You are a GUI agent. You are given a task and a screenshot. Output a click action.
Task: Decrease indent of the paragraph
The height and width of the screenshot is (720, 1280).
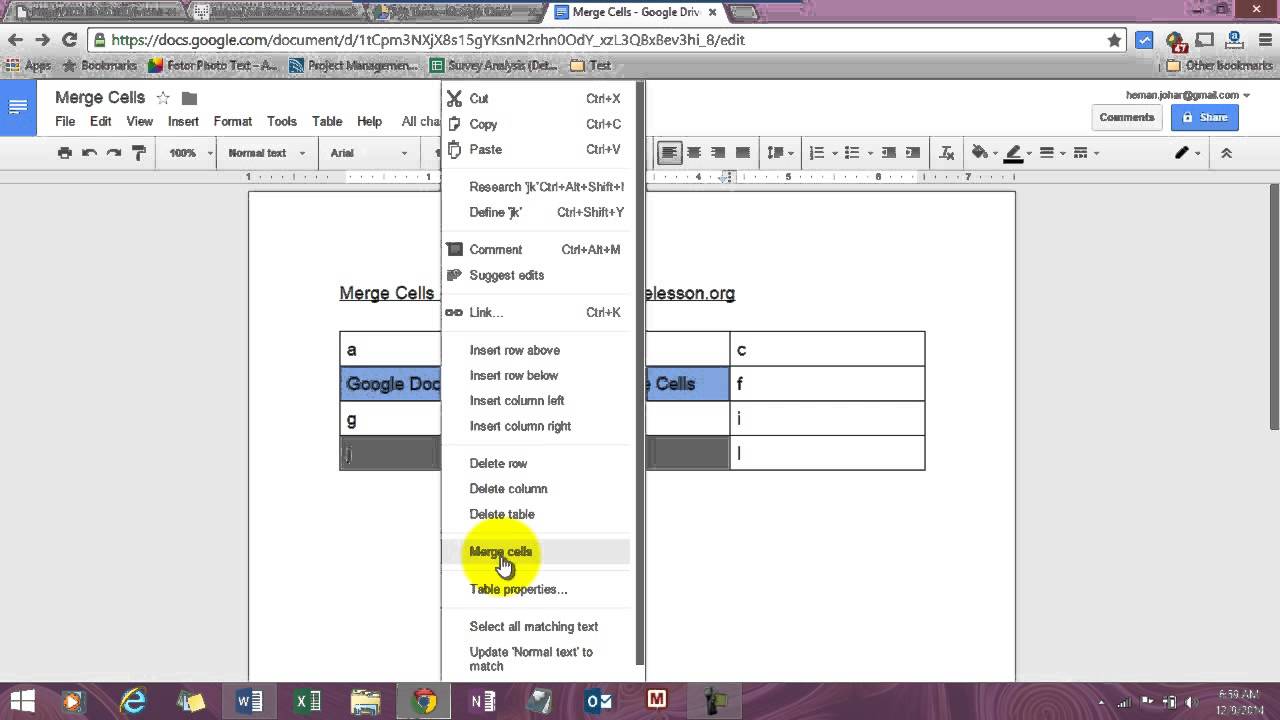point(888,153)
